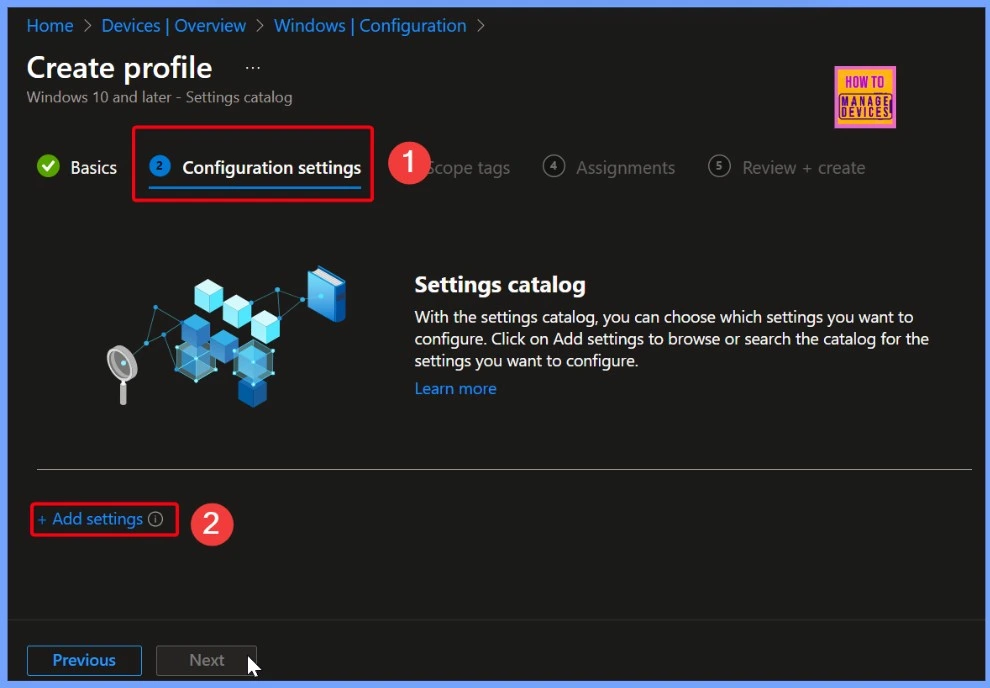Click the Create profile page title
The image size is (990, 688).
click(119, 68)
